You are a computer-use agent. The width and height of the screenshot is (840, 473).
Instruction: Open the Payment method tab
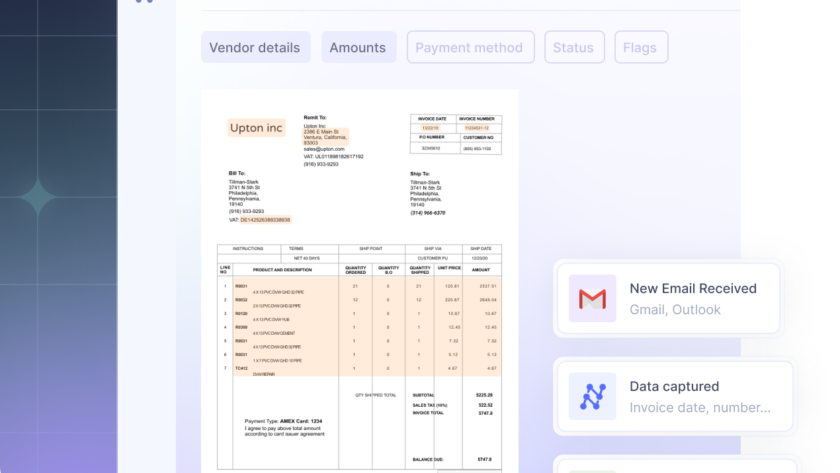pyautogui.click(x=469, y=47)
